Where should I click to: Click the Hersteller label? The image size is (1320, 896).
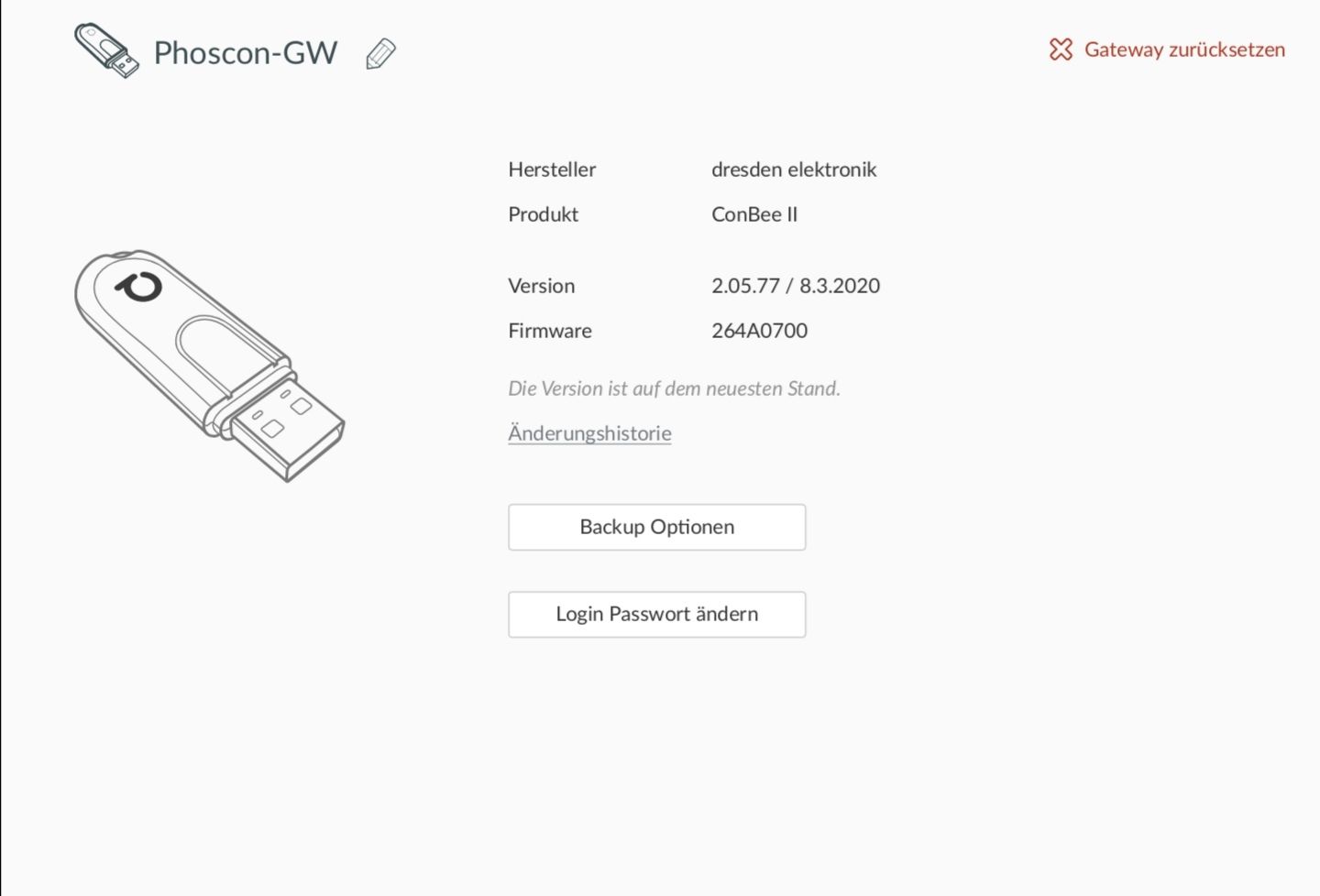[552, 169]
